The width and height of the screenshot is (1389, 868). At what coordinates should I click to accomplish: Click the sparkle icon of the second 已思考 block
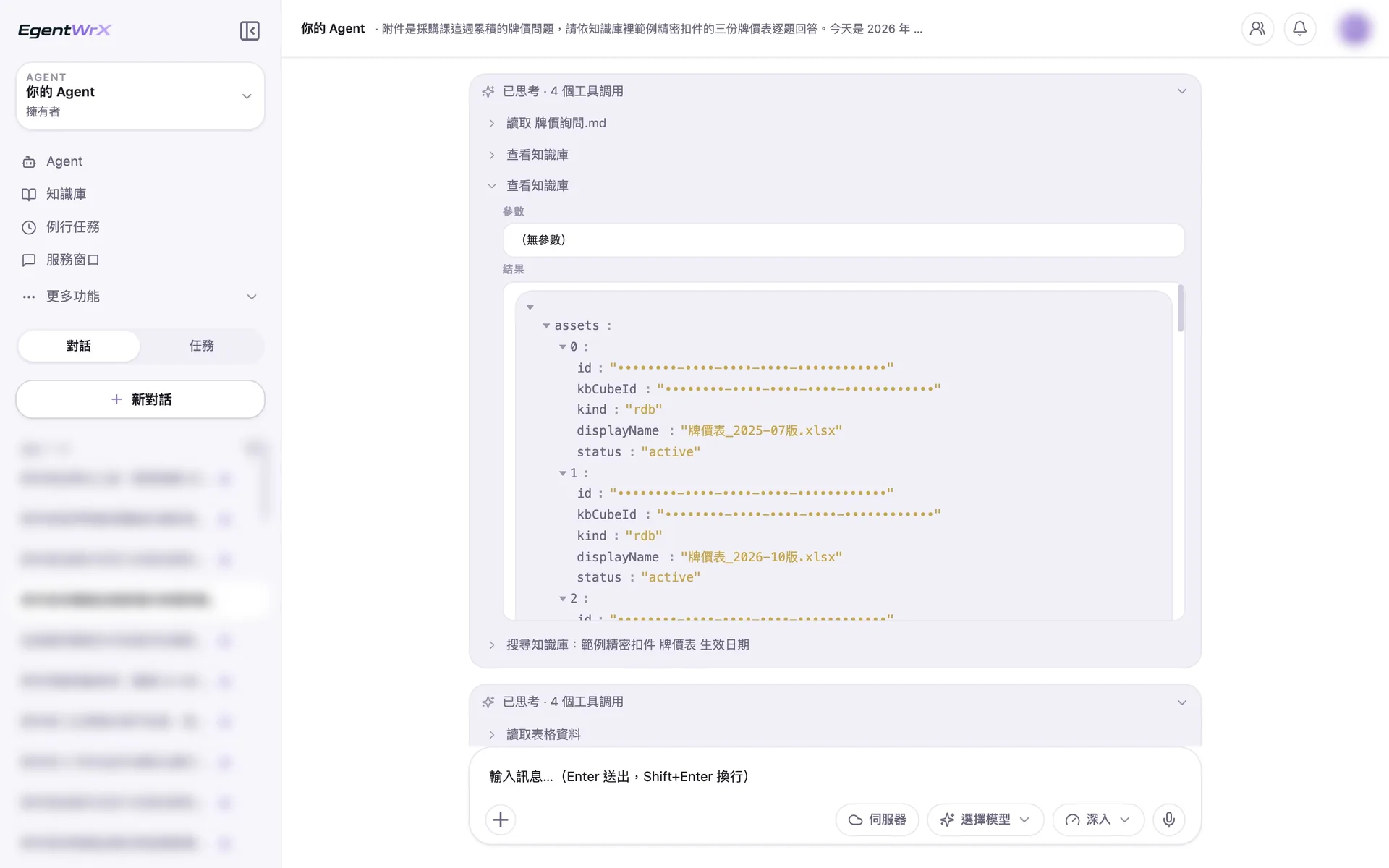coord(488,702)
